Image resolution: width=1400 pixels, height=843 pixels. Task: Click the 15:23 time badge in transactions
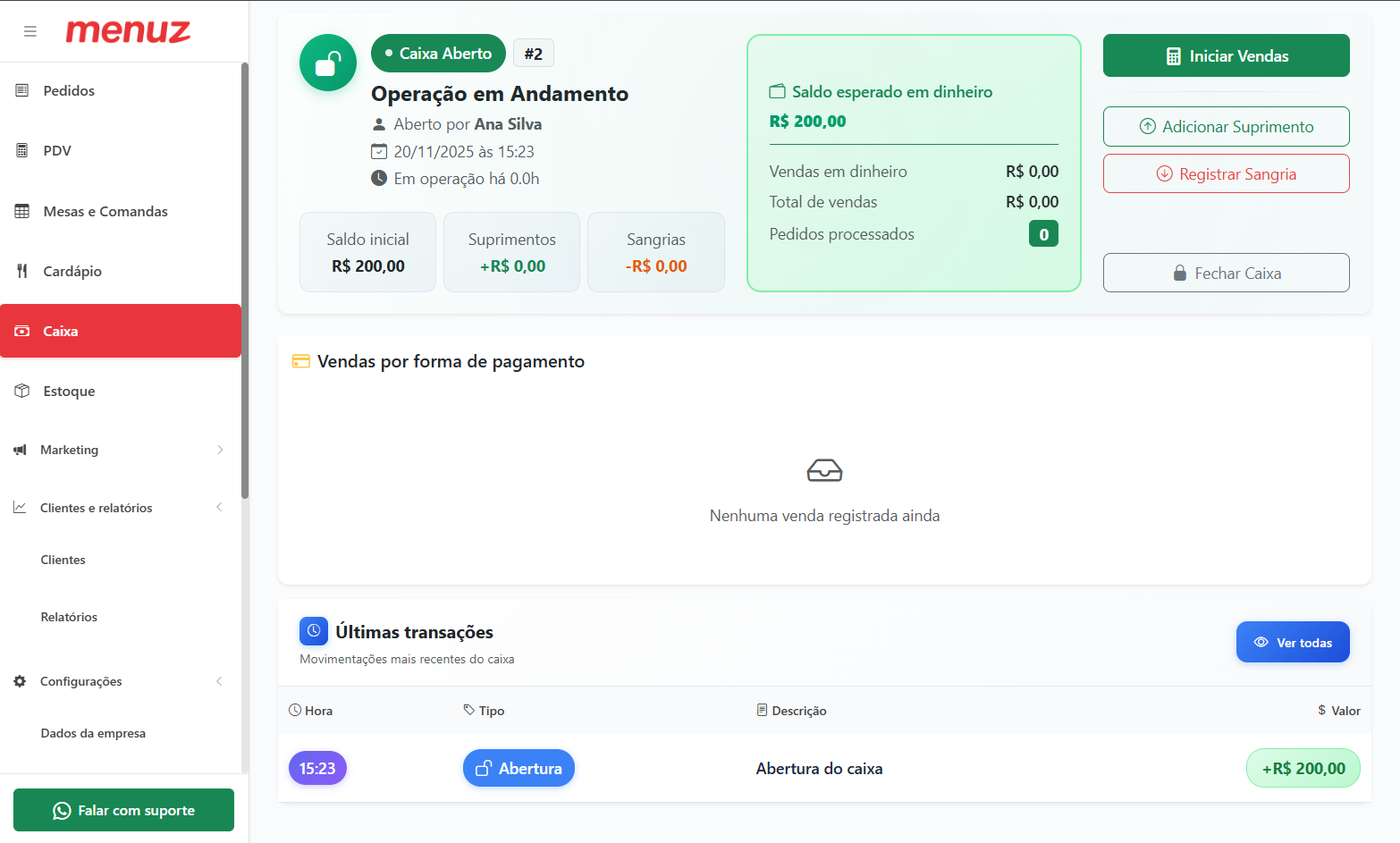(317, 768)
